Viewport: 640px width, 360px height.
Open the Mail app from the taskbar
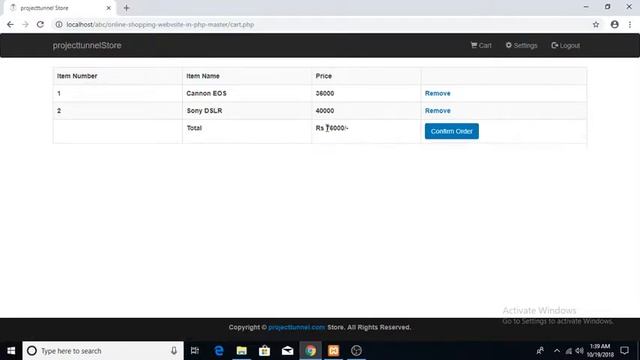[287, 351]
